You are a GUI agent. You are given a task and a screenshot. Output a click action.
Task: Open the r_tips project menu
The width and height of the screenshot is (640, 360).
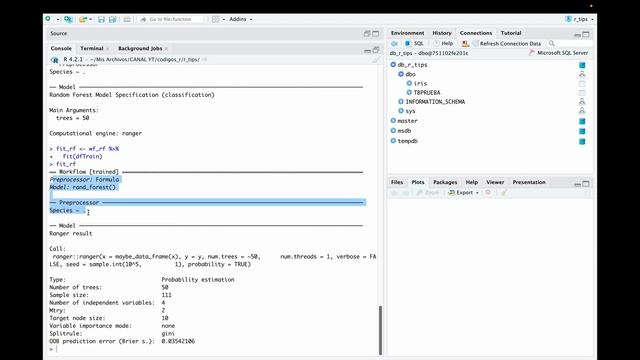pyautogui.click(x=579, y=19)
